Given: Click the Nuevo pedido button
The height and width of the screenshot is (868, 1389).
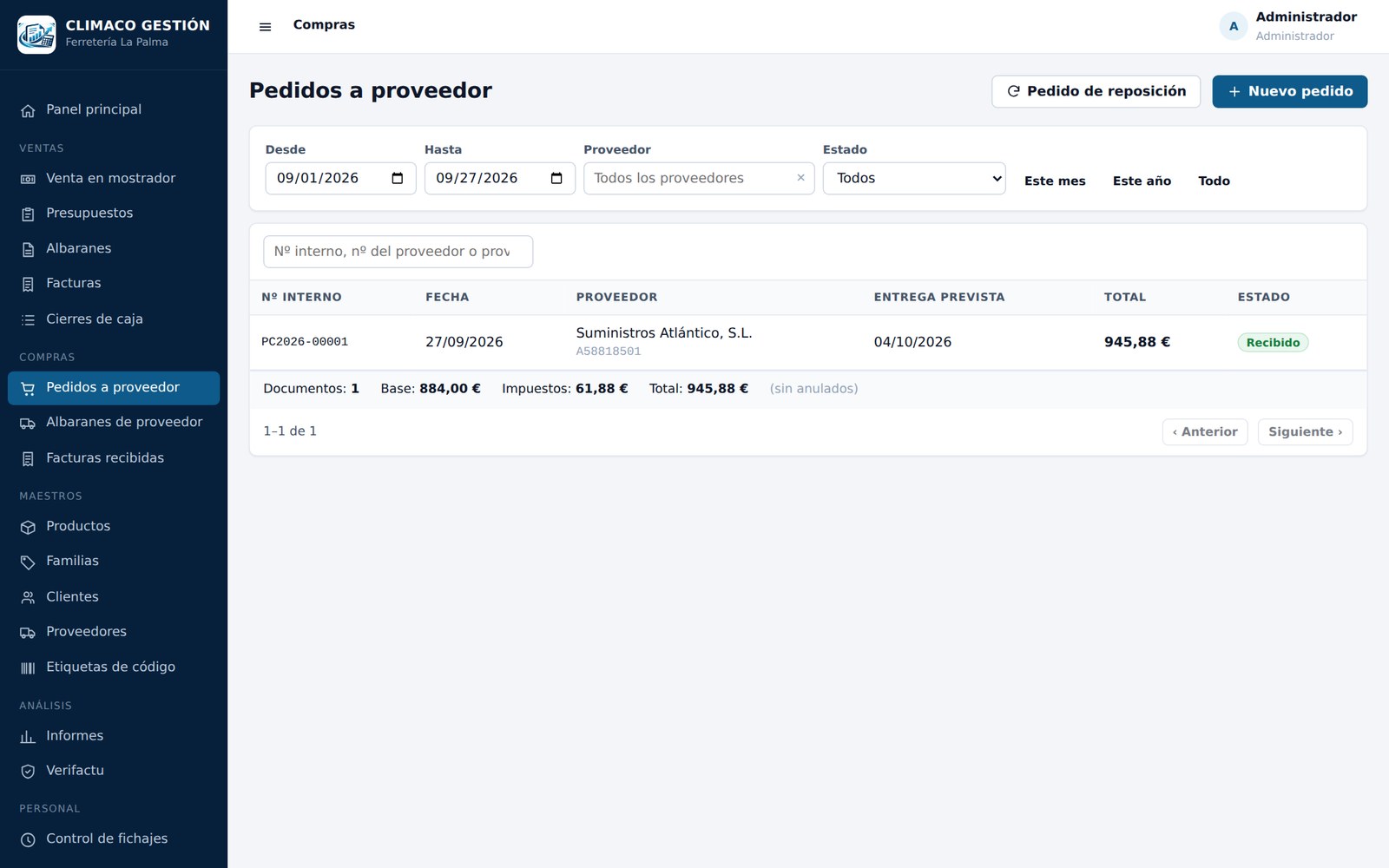Looking at the screenshot, I should tap(1289, 91).
